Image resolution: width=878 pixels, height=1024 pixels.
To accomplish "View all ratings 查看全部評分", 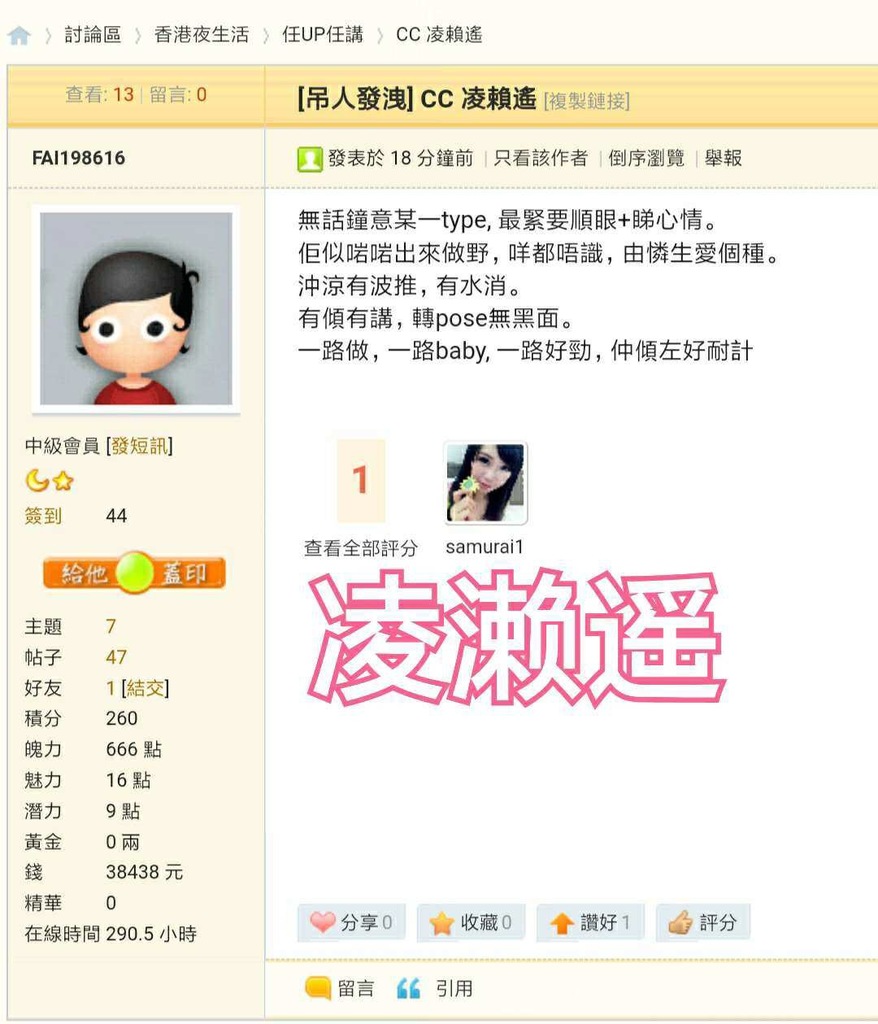I will click(361, 548).
